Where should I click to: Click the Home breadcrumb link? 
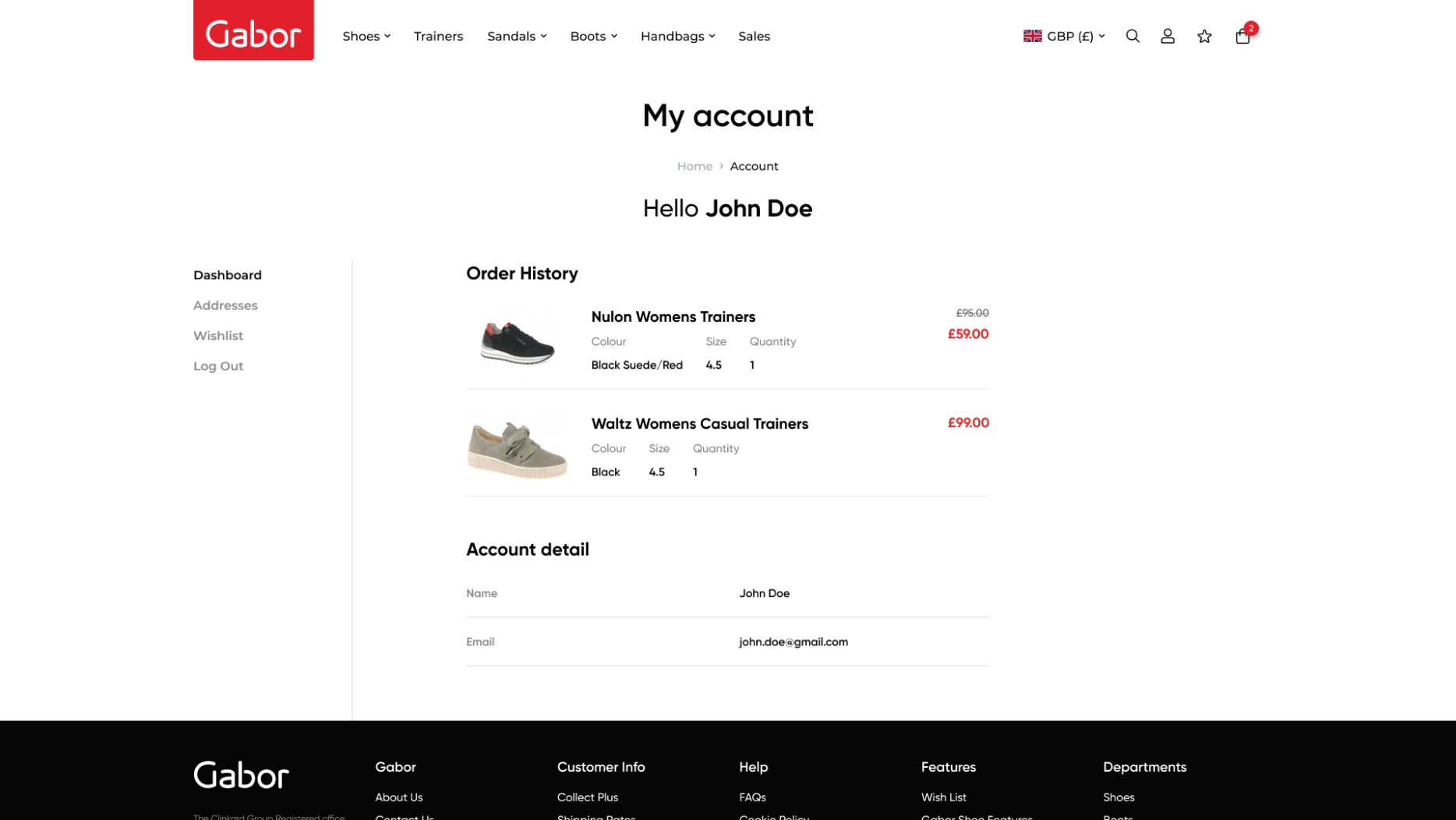694,166
